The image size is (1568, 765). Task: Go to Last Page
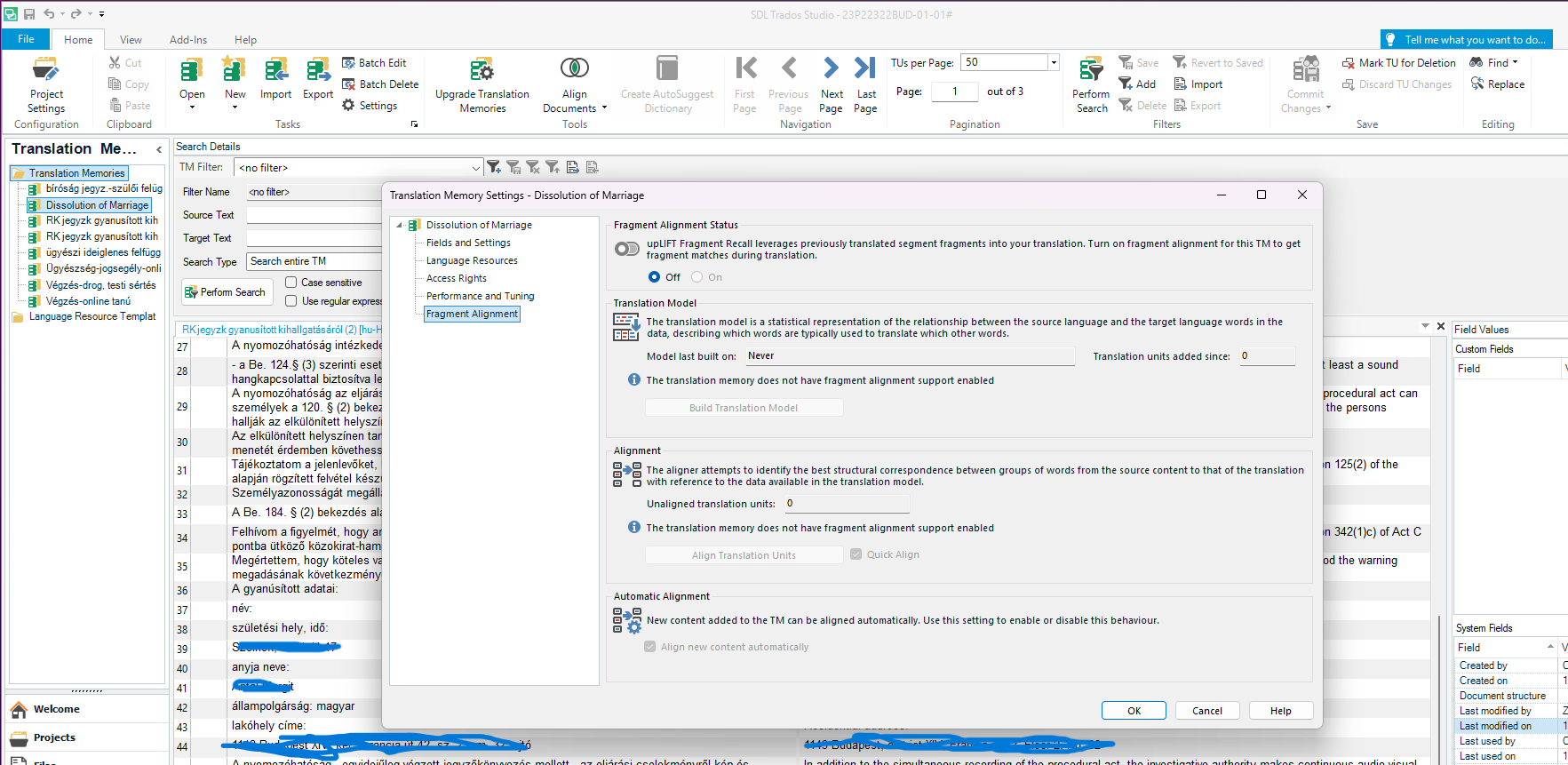866,85
